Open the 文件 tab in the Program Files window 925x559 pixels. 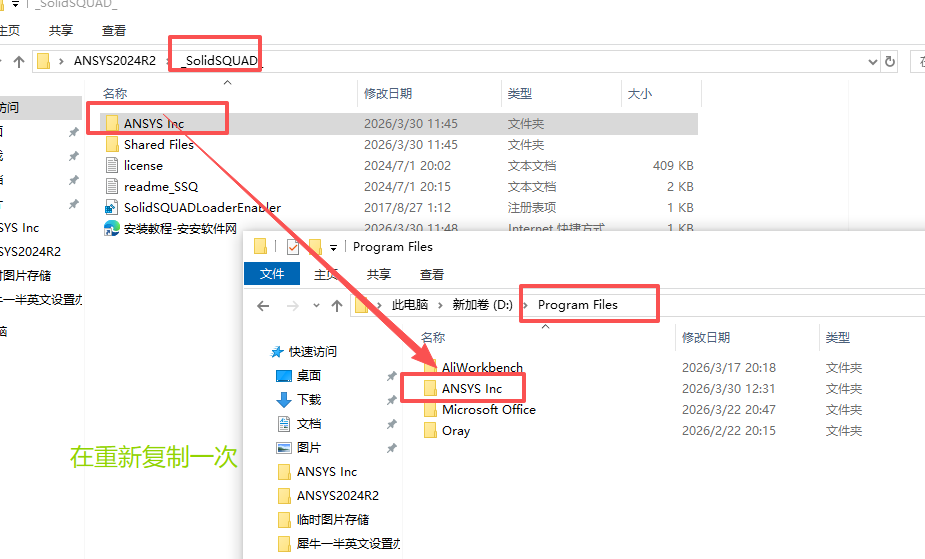point(272,274)
